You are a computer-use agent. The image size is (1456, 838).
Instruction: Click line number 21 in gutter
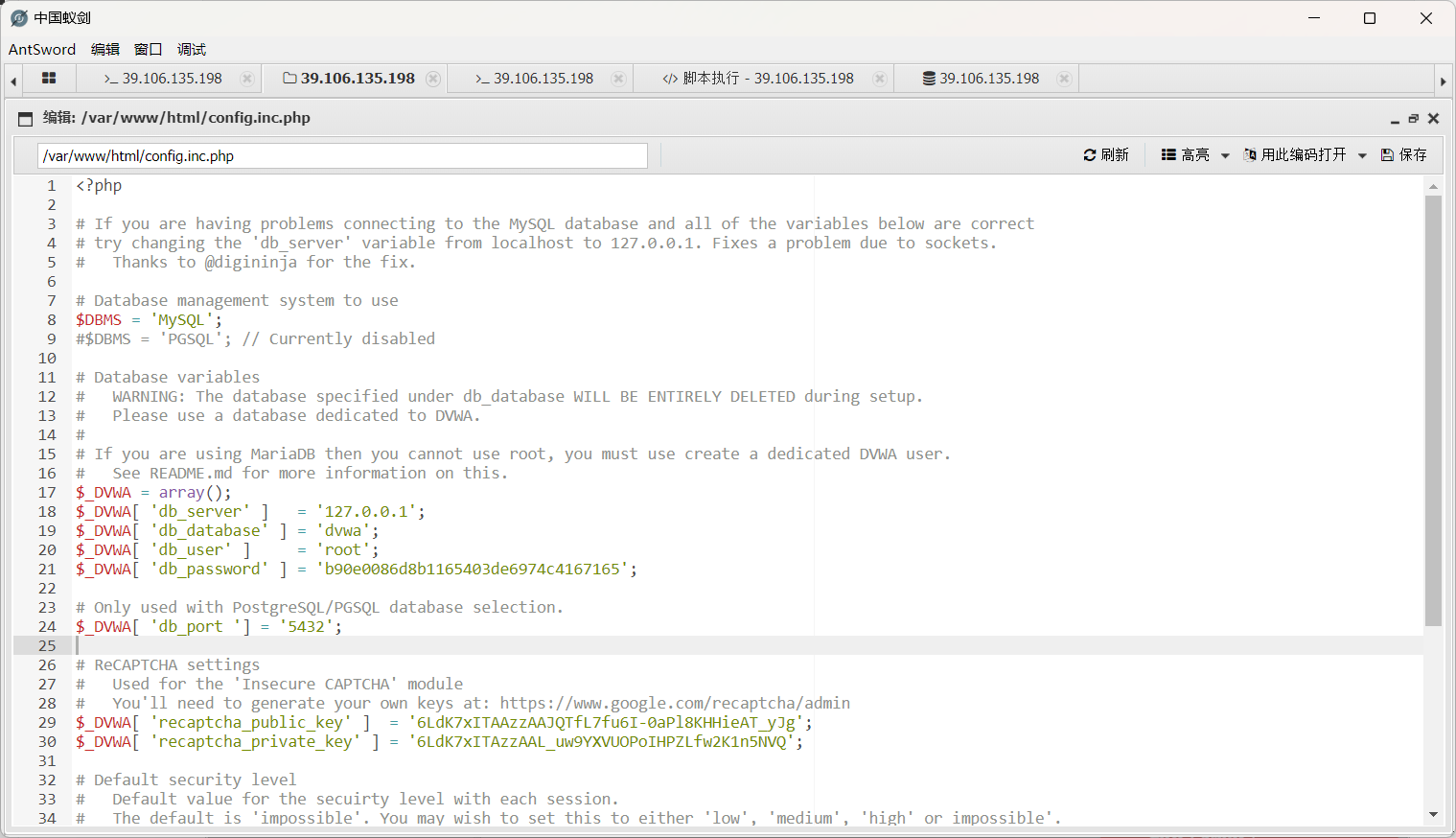(x=47, y=569)
